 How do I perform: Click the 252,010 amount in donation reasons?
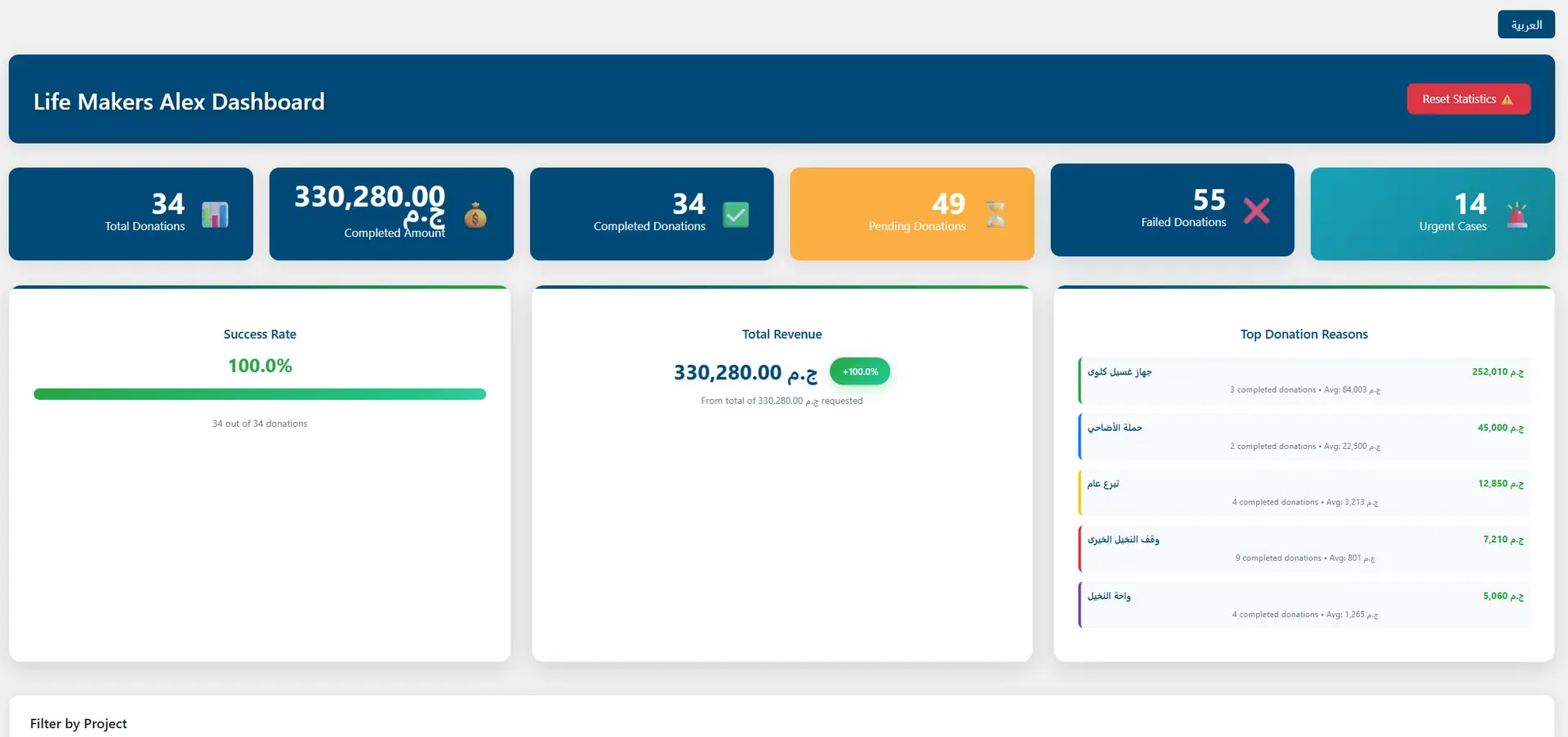pos(1498,372)
